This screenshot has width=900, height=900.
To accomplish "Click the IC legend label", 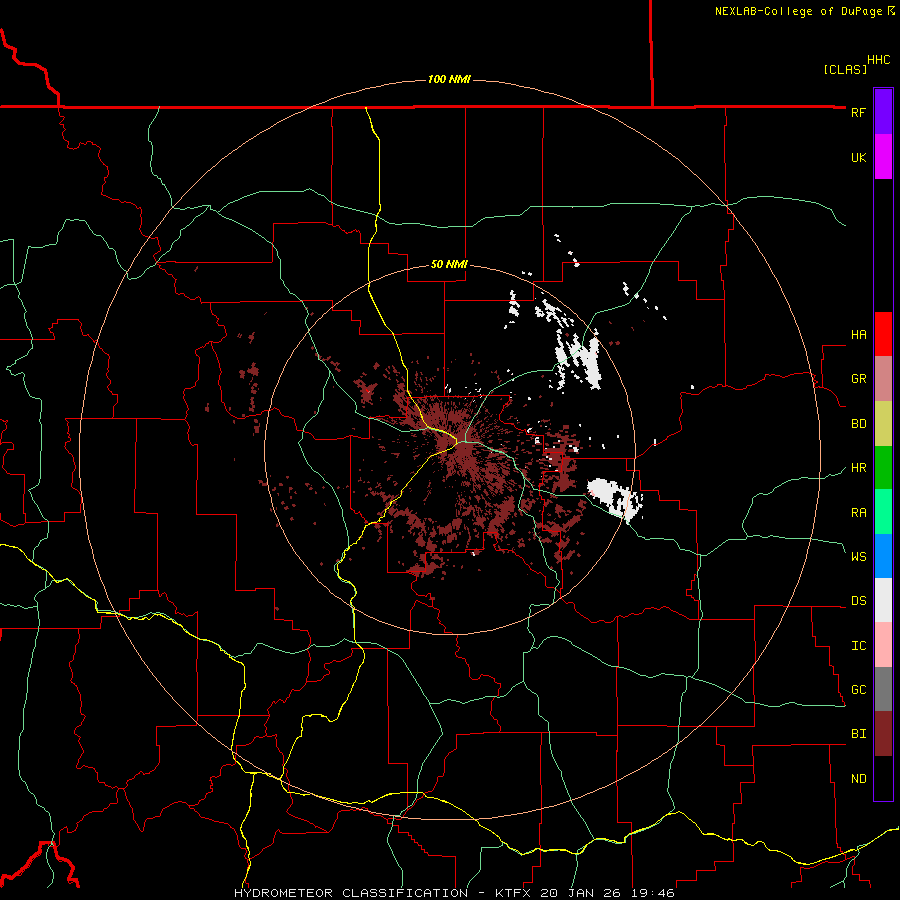I will (x=858, y=646).
